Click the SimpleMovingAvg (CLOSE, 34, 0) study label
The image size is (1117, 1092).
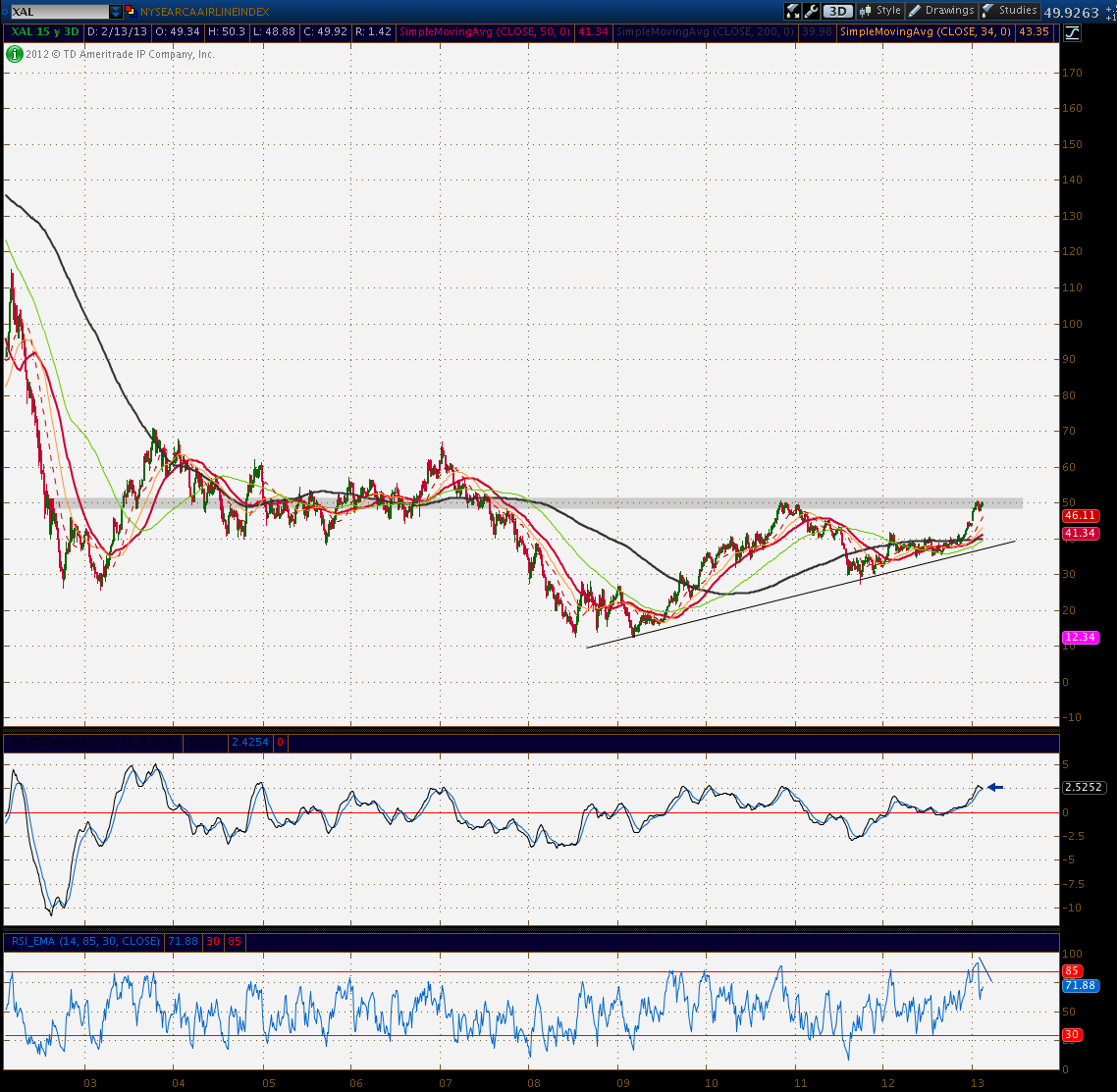pos(926,31)
